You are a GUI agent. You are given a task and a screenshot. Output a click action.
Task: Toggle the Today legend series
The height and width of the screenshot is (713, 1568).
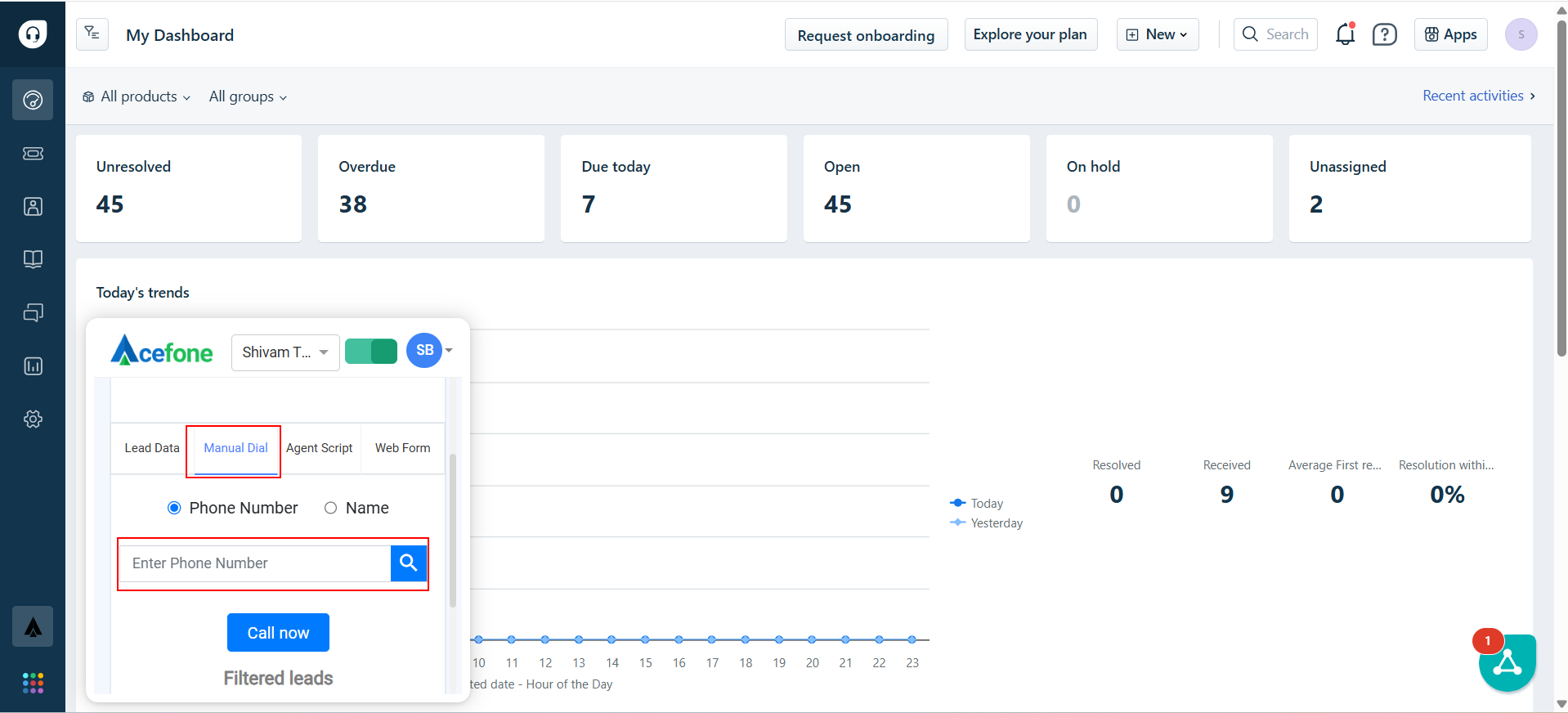(977, 504)
